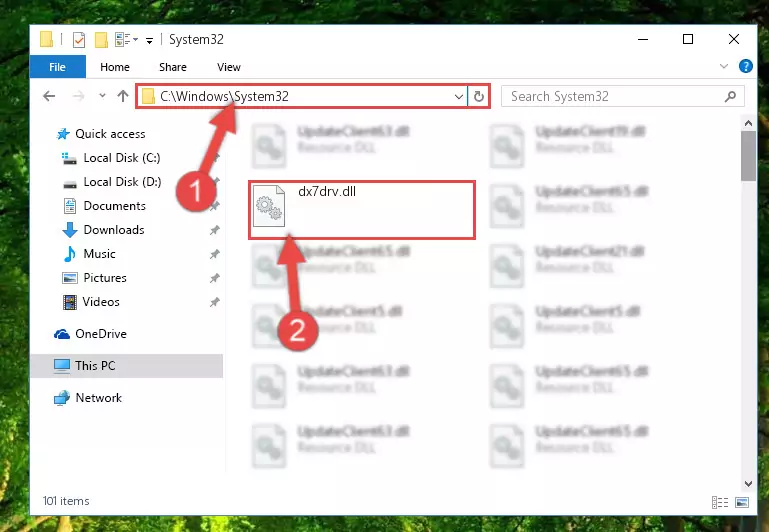Click the pin icon next to Downloads
769x532 pixels.
214,230
